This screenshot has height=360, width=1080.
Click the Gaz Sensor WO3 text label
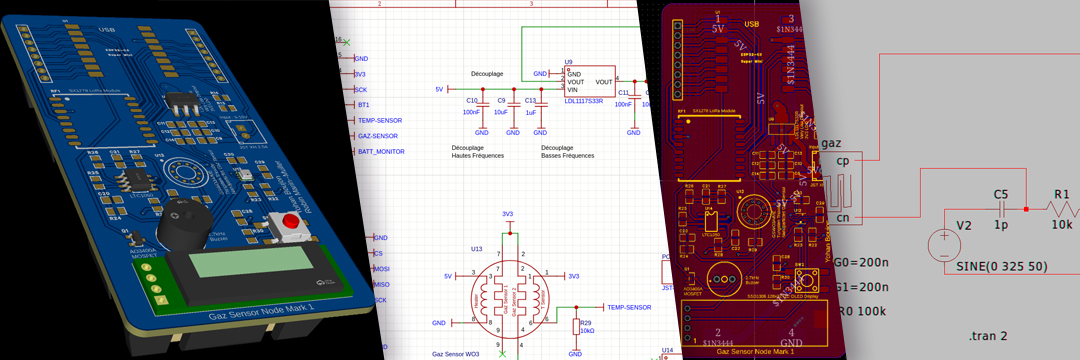pos(455,354)
